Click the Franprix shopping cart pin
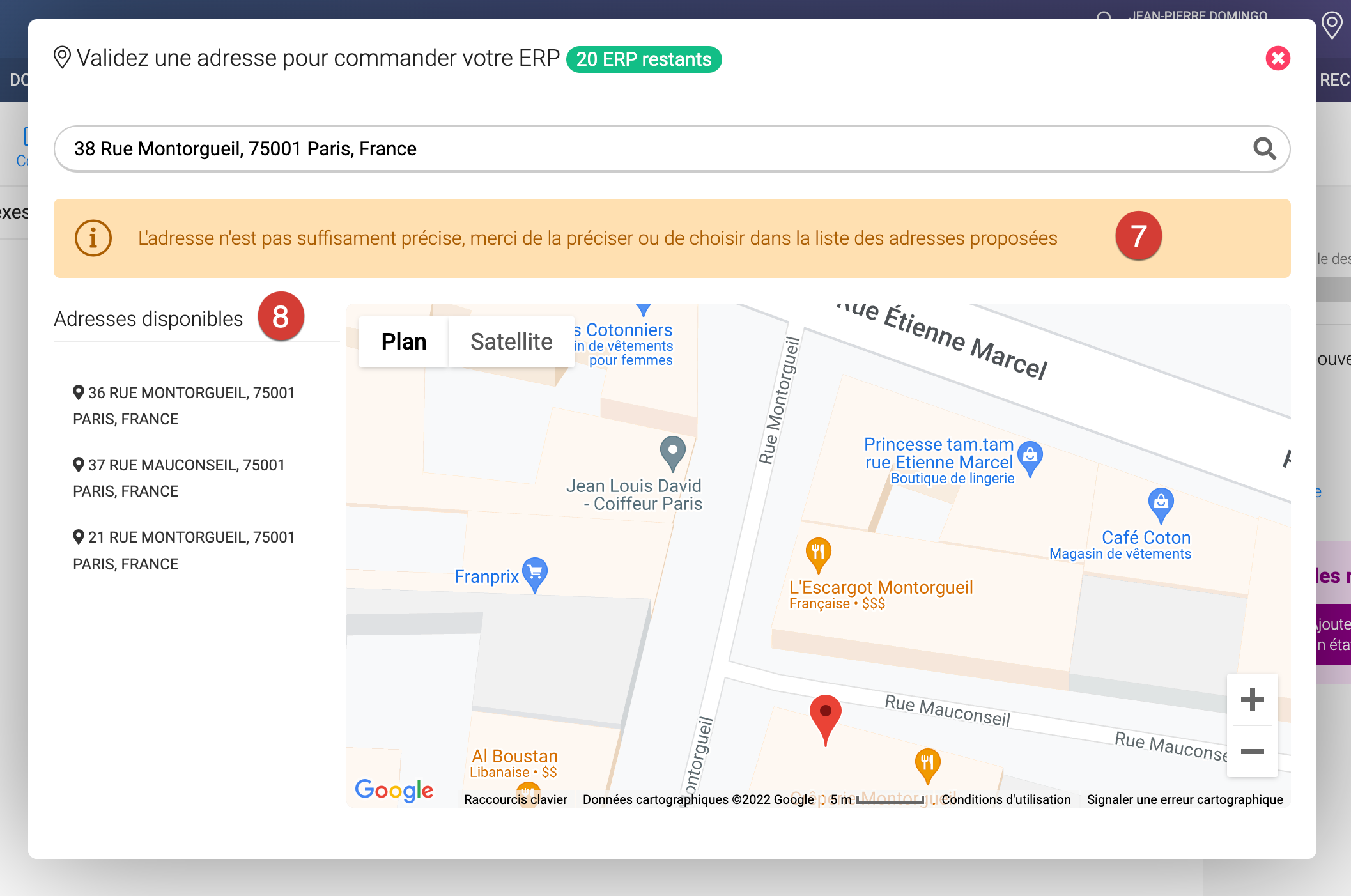The height and width of the screenshot is (896, 1351). click(535, 573)
